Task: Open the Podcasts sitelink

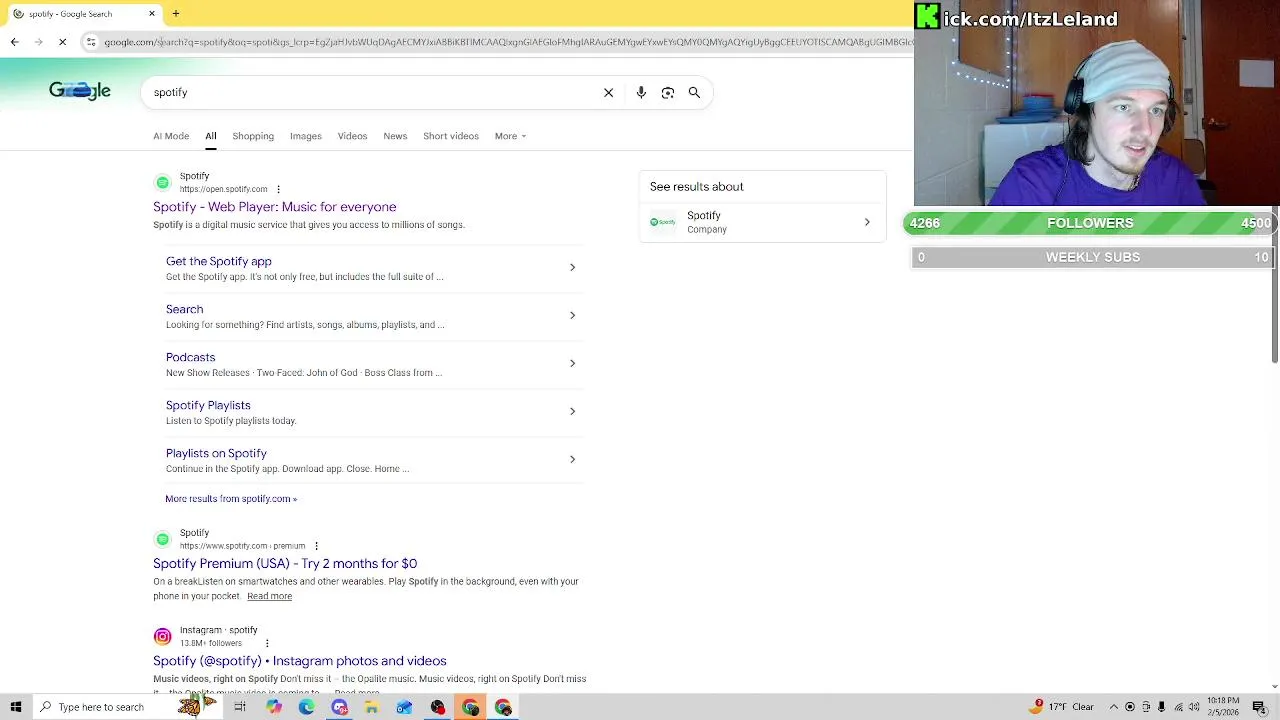Action: (x=190, y=357)
